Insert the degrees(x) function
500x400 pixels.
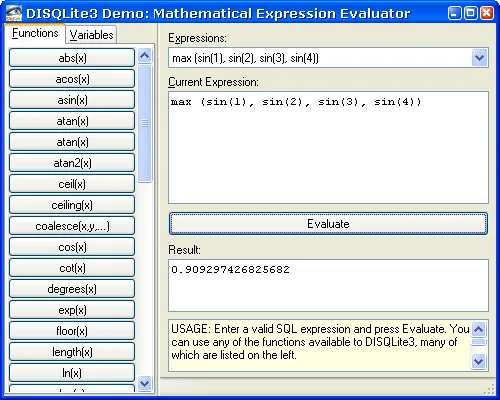[x=72, y=289]
